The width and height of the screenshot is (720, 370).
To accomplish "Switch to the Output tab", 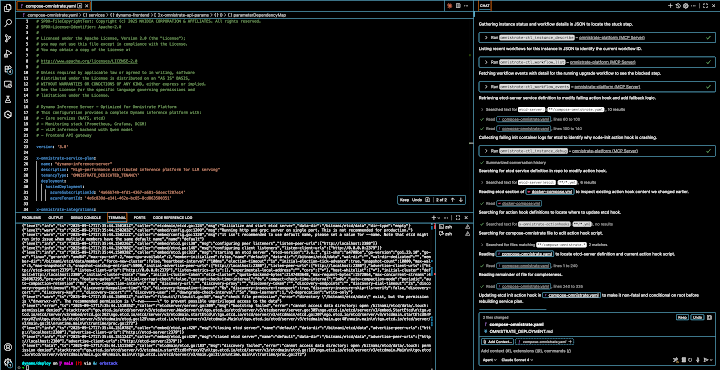I will pyautogui.click(x=56, y=217).
